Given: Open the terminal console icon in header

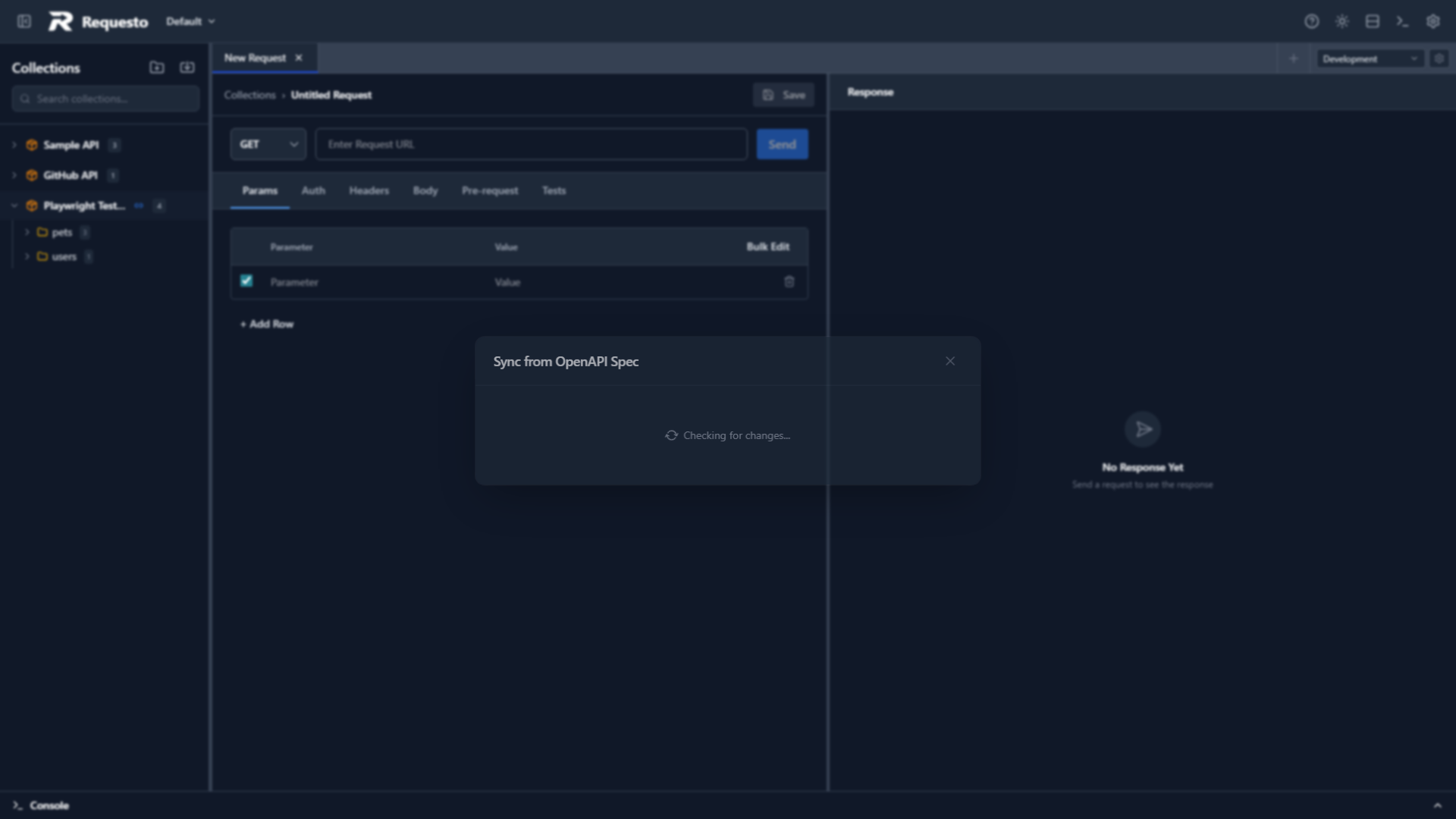Looking at the screenshot, I should [x=1403, y=21].
